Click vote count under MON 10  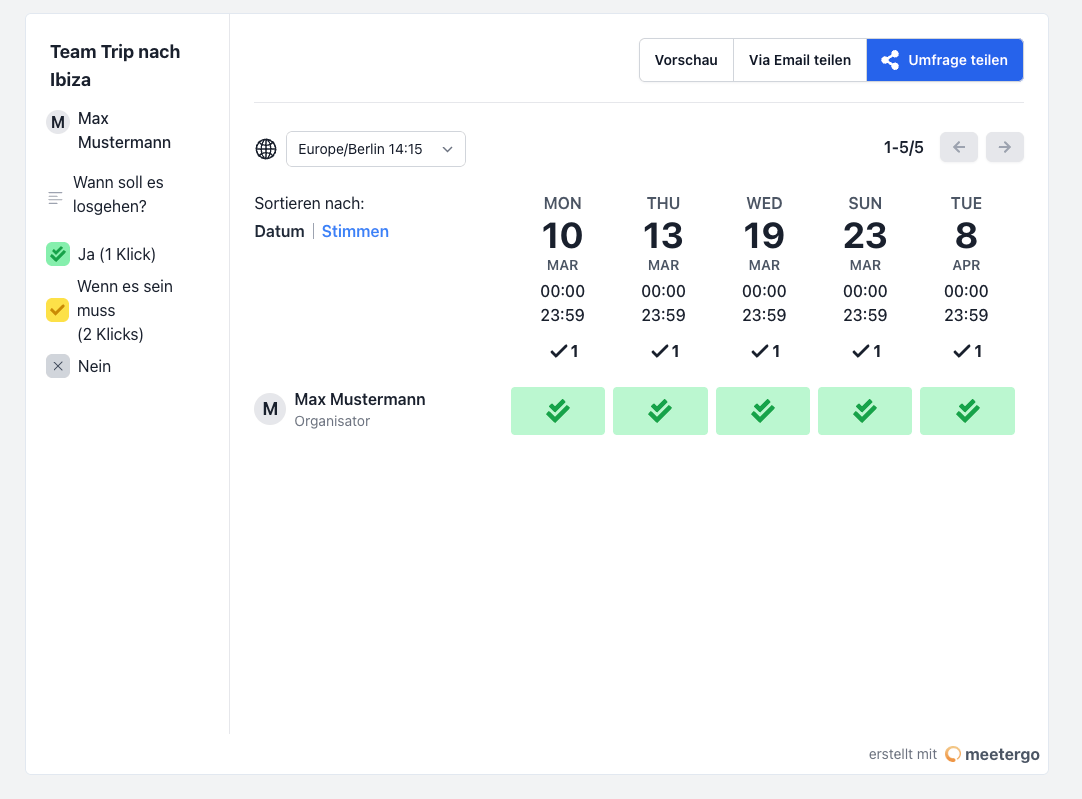[x=564, y=351]
